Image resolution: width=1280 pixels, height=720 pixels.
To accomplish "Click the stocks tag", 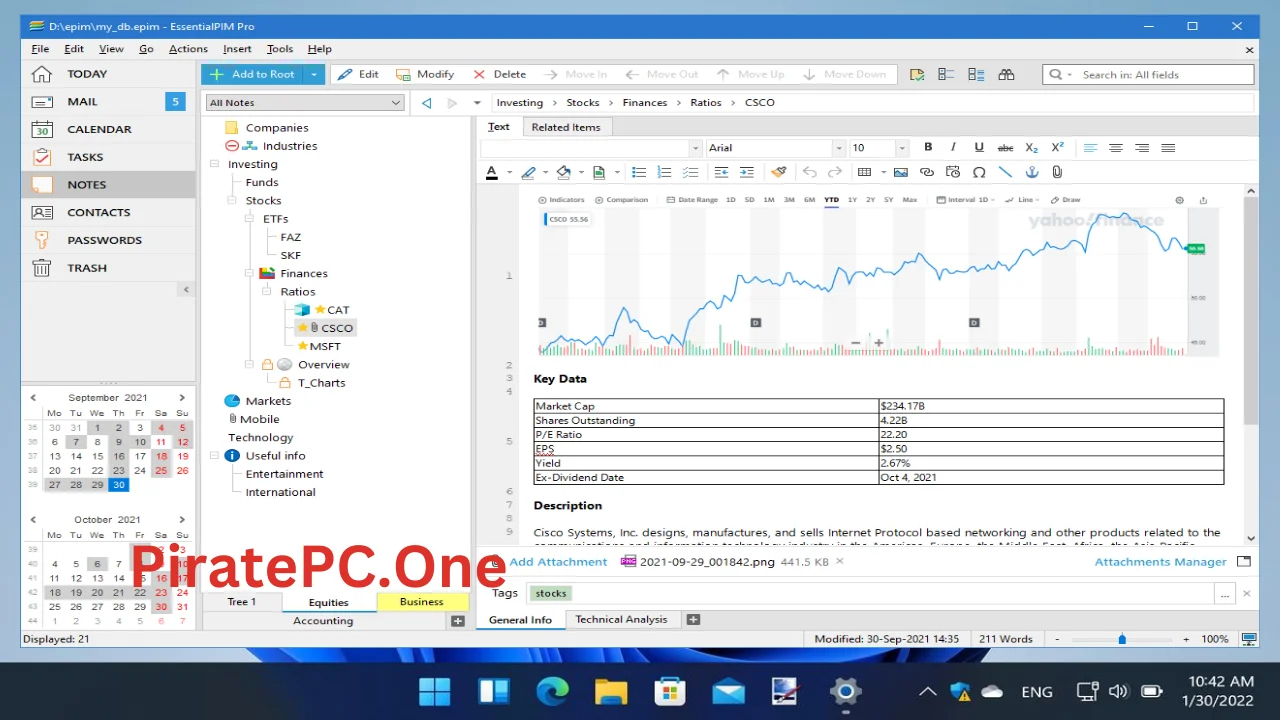I will click(x=550, y=594).
